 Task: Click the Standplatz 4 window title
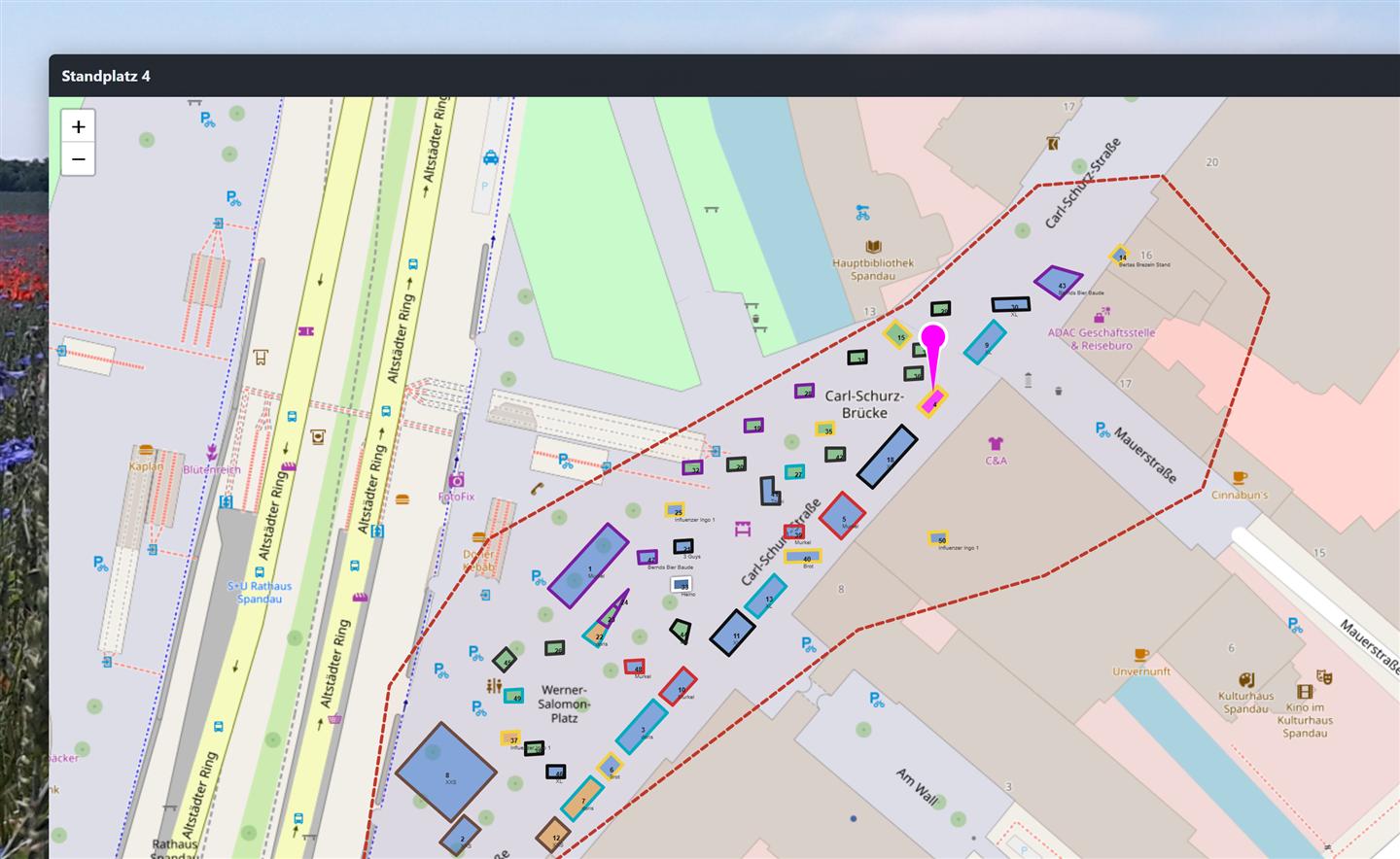[x=106, y=76]
